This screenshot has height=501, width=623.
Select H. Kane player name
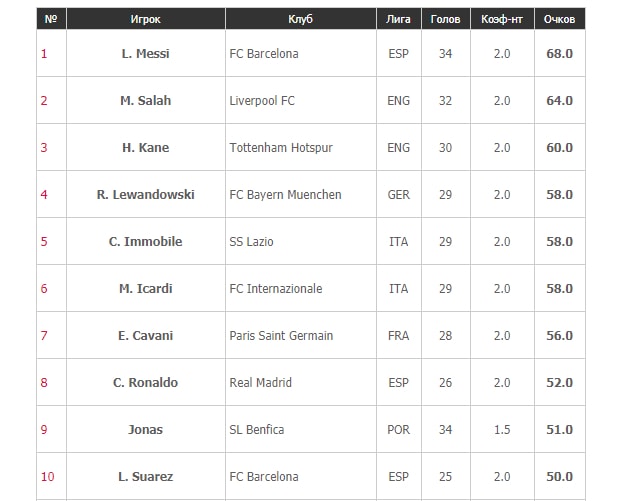[x=145, y=147]
